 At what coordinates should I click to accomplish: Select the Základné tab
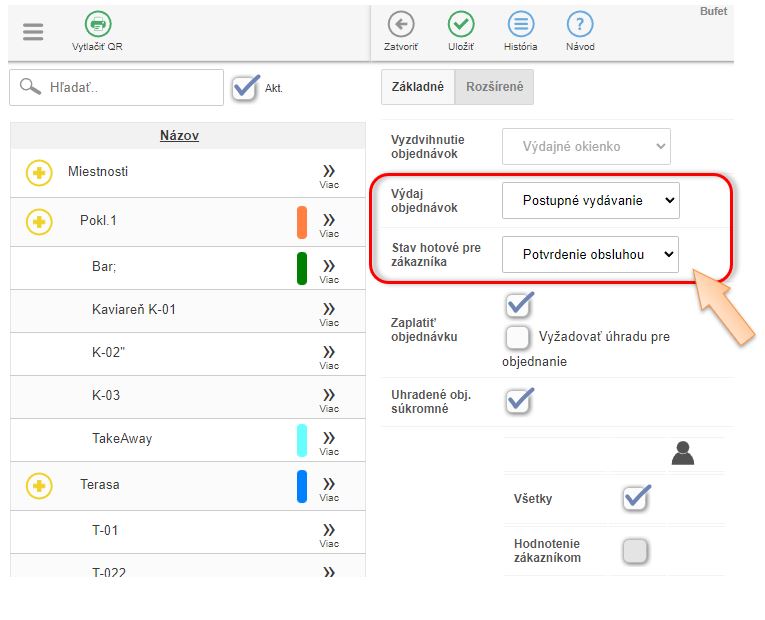point(418,87)
